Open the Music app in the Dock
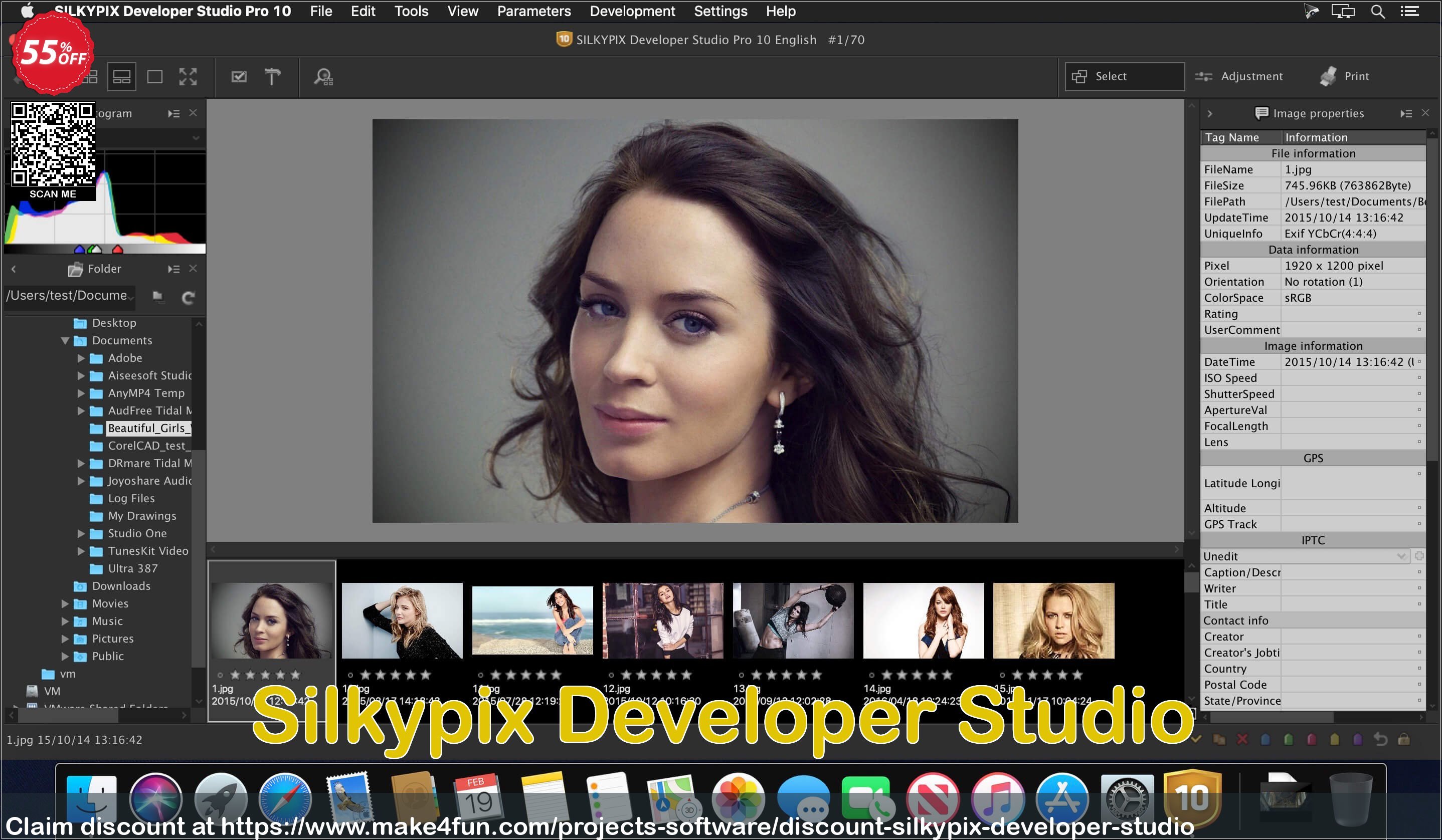This screenshot has width=1442, height=840. (998, 799)
